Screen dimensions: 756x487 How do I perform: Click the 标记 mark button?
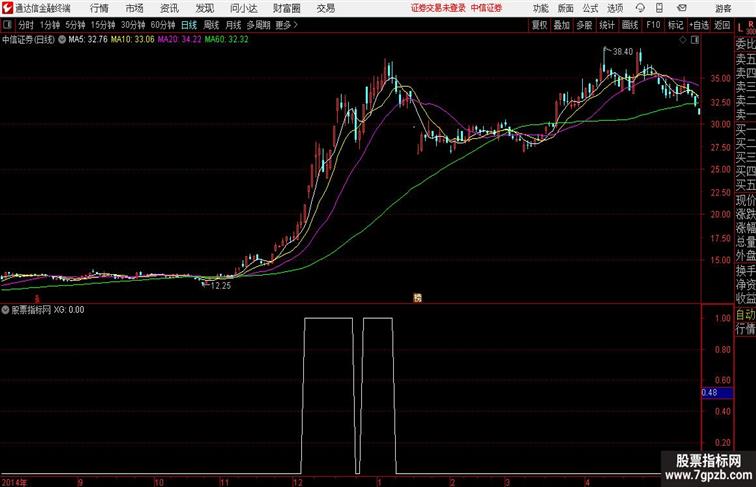pyautogui.click(x=675, y=25)
